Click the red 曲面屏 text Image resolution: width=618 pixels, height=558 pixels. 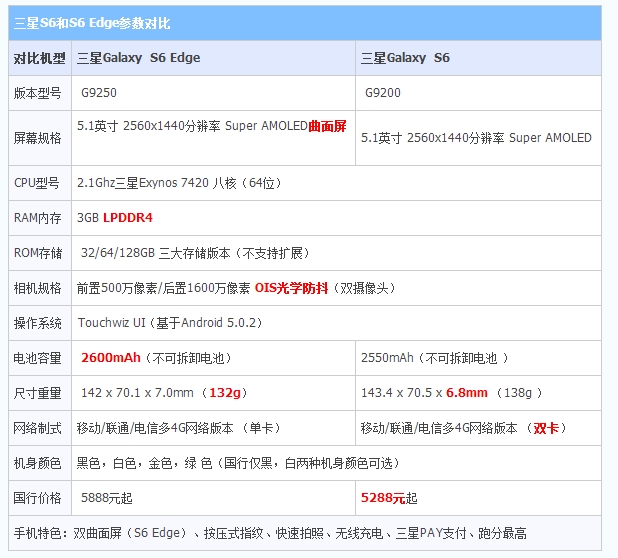tap(327, 127)
